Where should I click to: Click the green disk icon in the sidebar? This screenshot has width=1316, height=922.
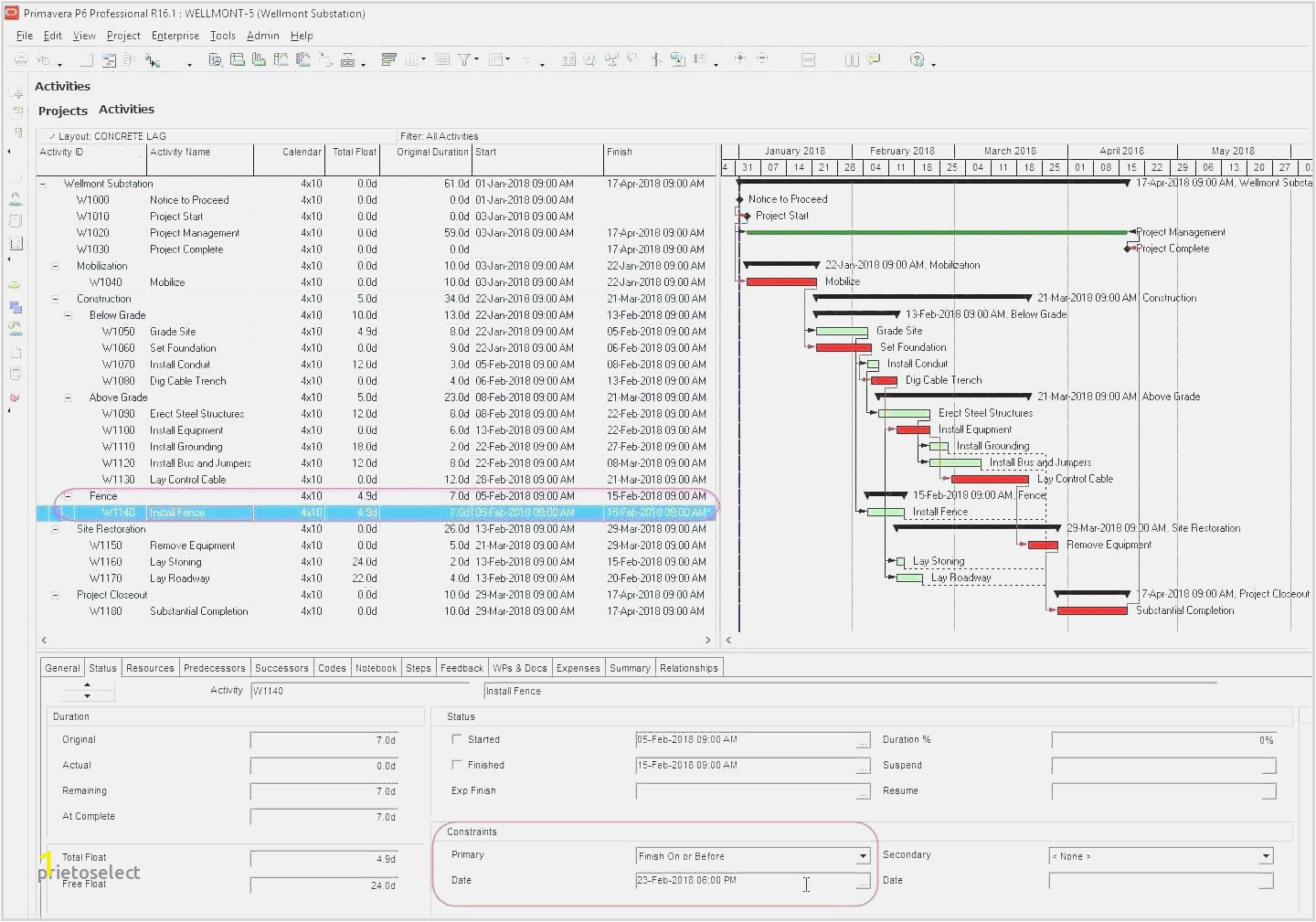(x=15, y=285)
